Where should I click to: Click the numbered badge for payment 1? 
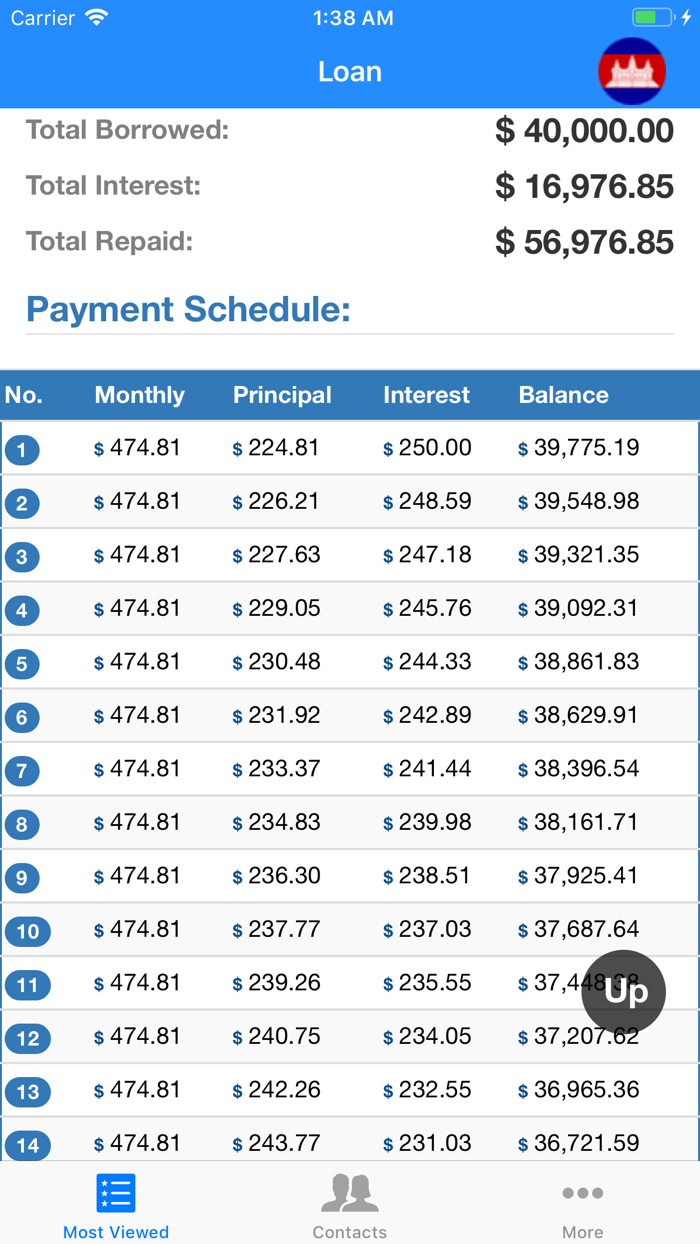click(22, 450)
